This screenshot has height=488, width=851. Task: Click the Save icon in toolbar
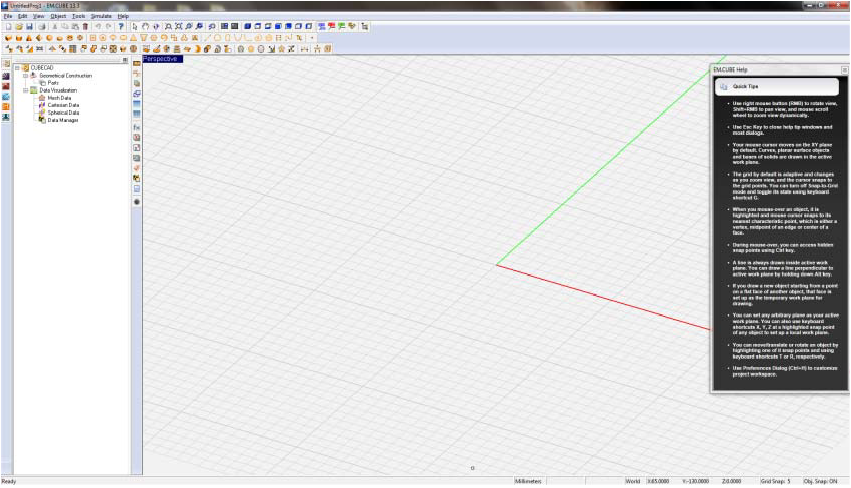coord(27,26)
